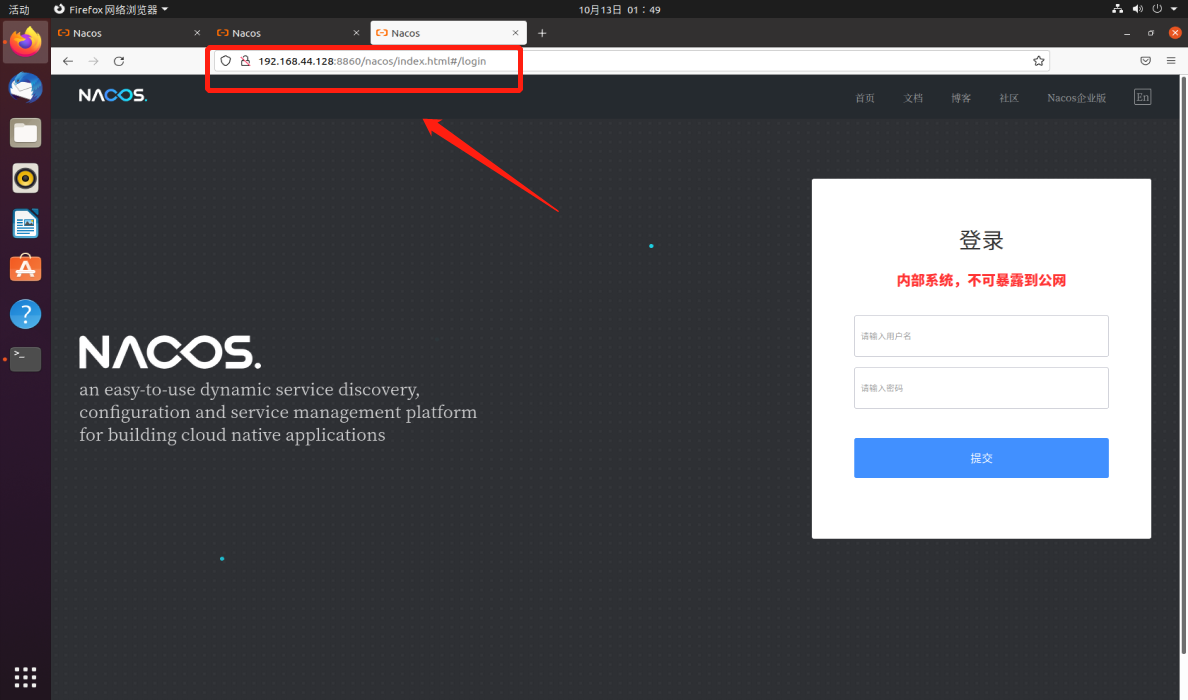
Task: Open 文档 documentation link
Action: click(x=913, y=98)
